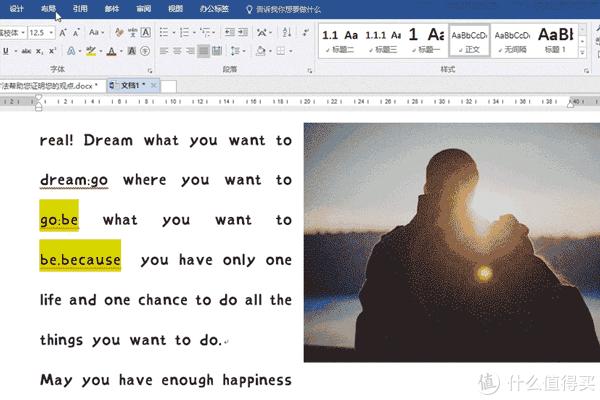Apply the 正文 style
Viewport: 600px width, 400px height.
(x=469, y=41)
